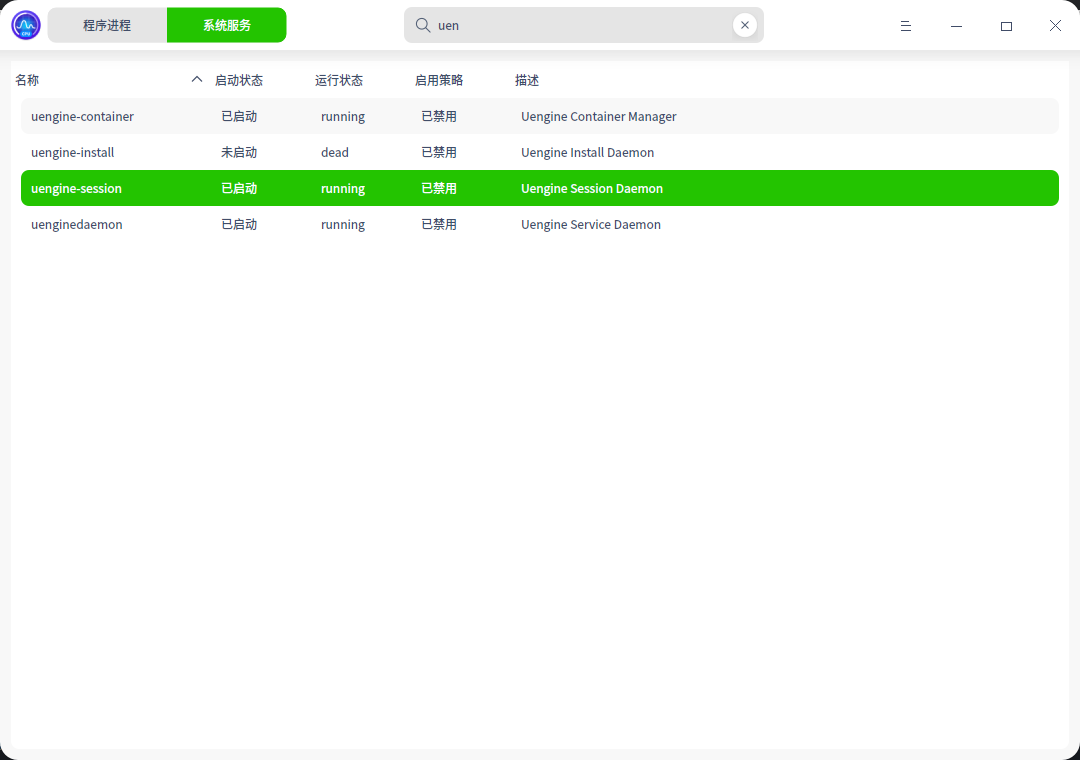Click the dead state of uengine-install
1080x760 pixels.
click(335, 152)
